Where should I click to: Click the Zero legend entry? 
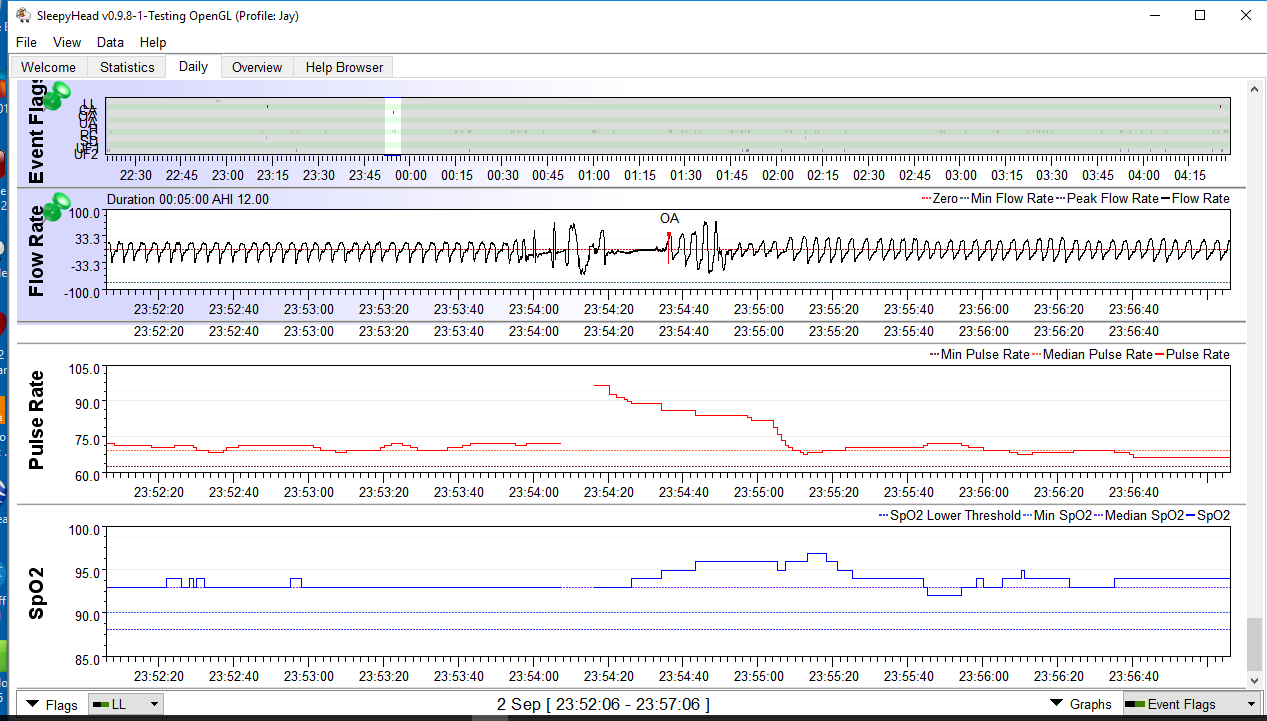point(938,199)
